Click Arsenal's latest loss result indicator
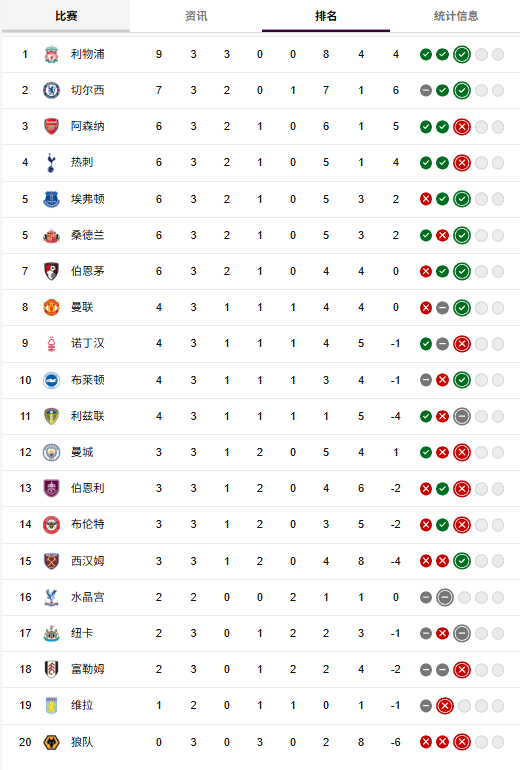 (462, 127)
